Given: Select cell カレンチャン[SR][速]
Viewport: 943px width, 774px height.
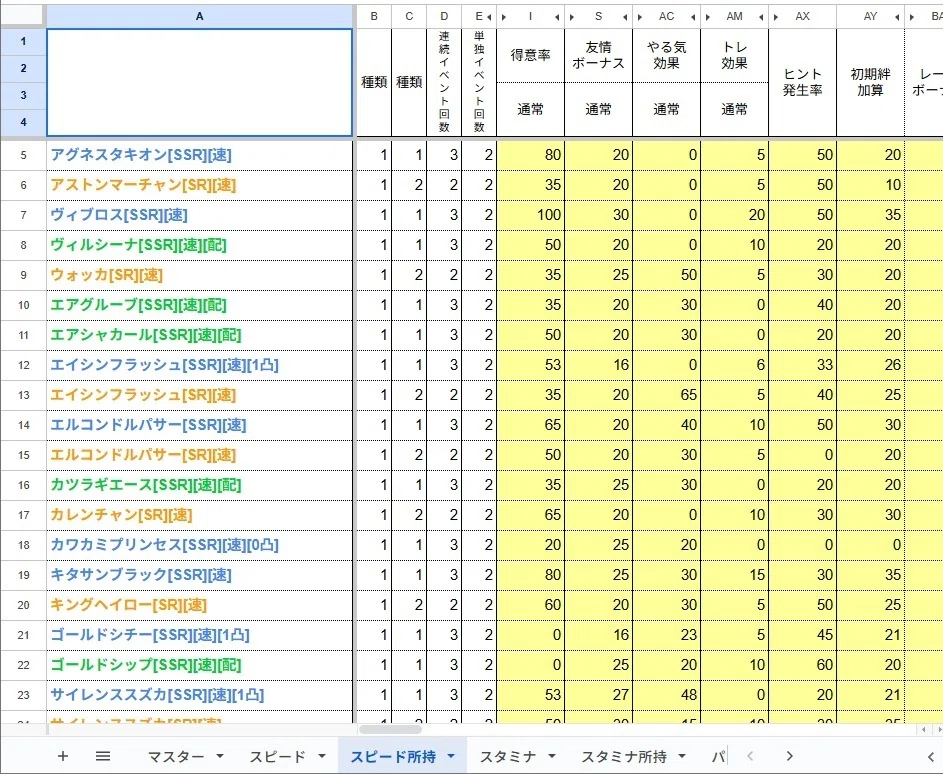Looking at the screenshot, I should point(200,515).
